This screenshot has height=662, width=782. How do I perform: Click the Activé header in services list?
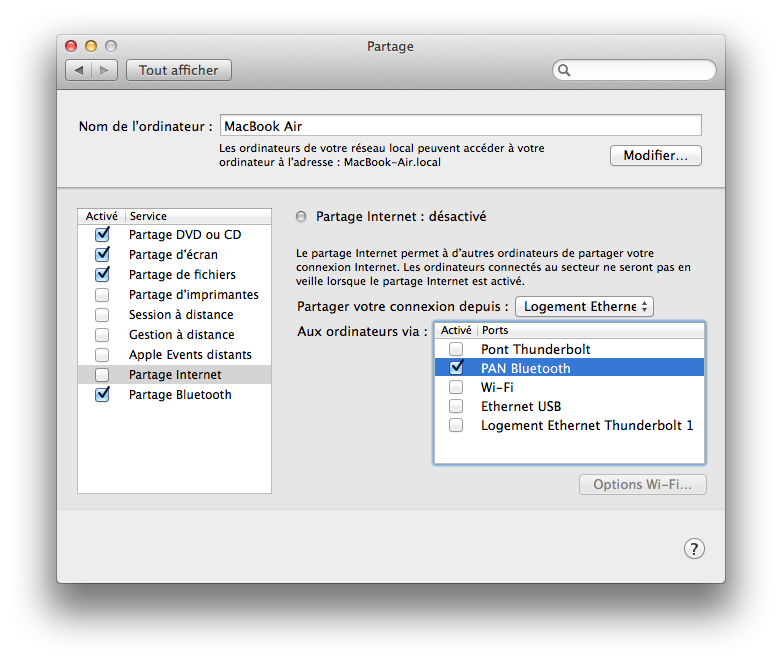[102, 216]
